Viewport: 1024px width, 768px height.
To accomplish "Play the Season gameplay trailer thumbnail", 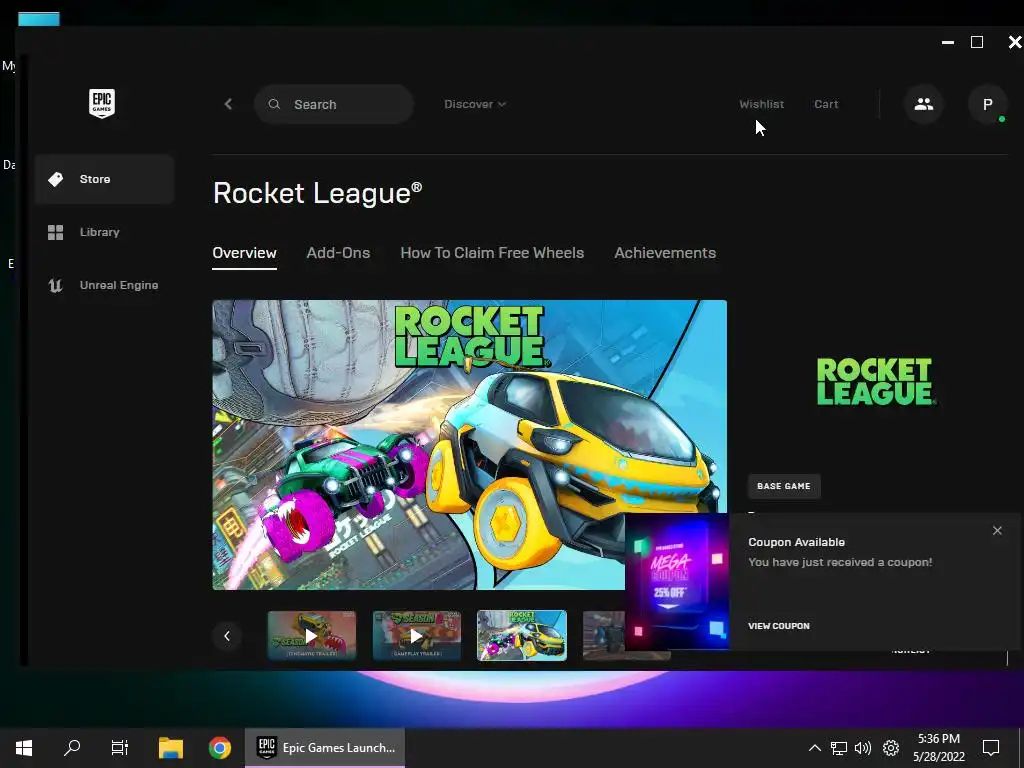I will 417,635.
